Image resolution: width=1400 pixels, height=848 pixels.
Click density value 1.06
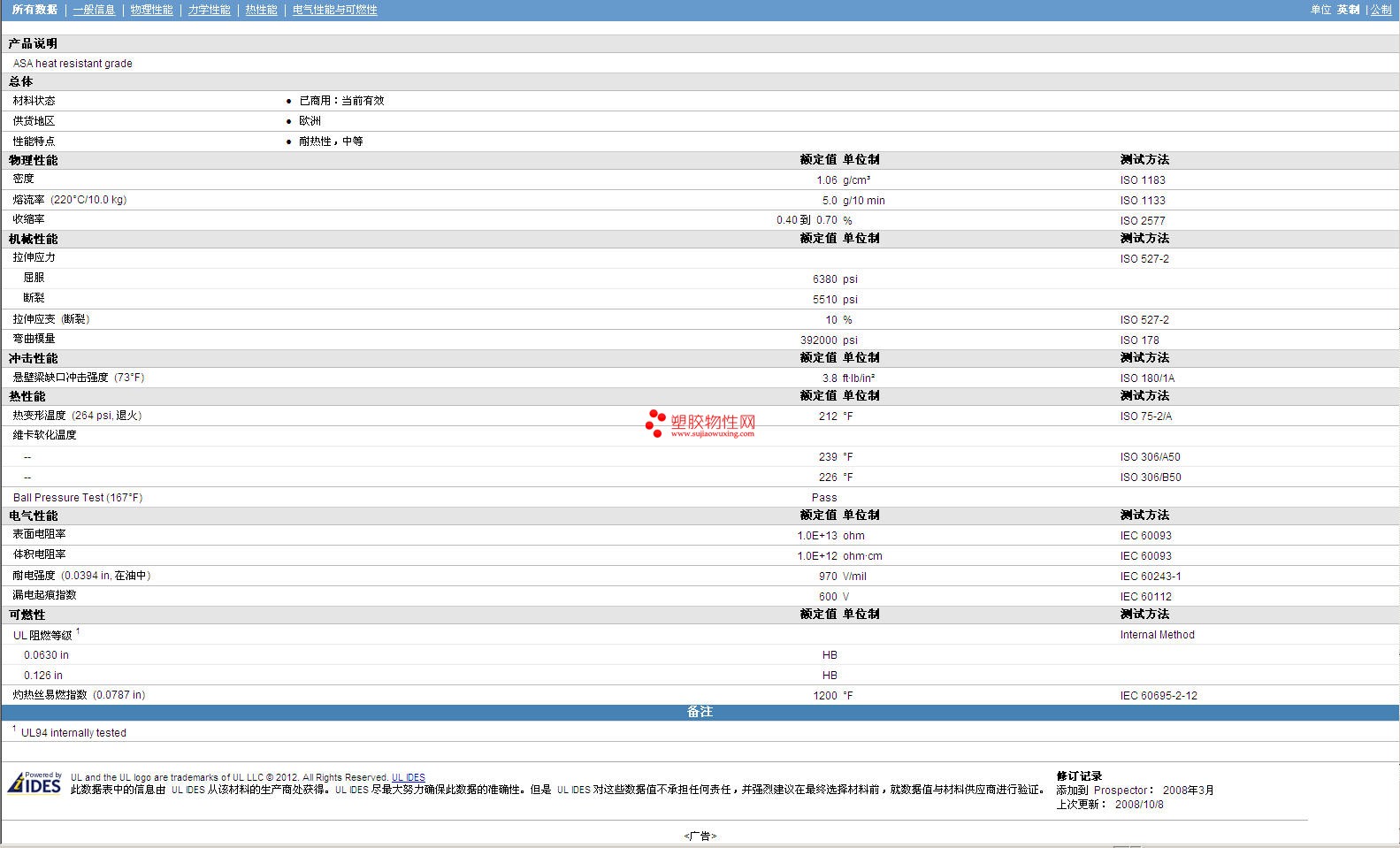[826, 180]
